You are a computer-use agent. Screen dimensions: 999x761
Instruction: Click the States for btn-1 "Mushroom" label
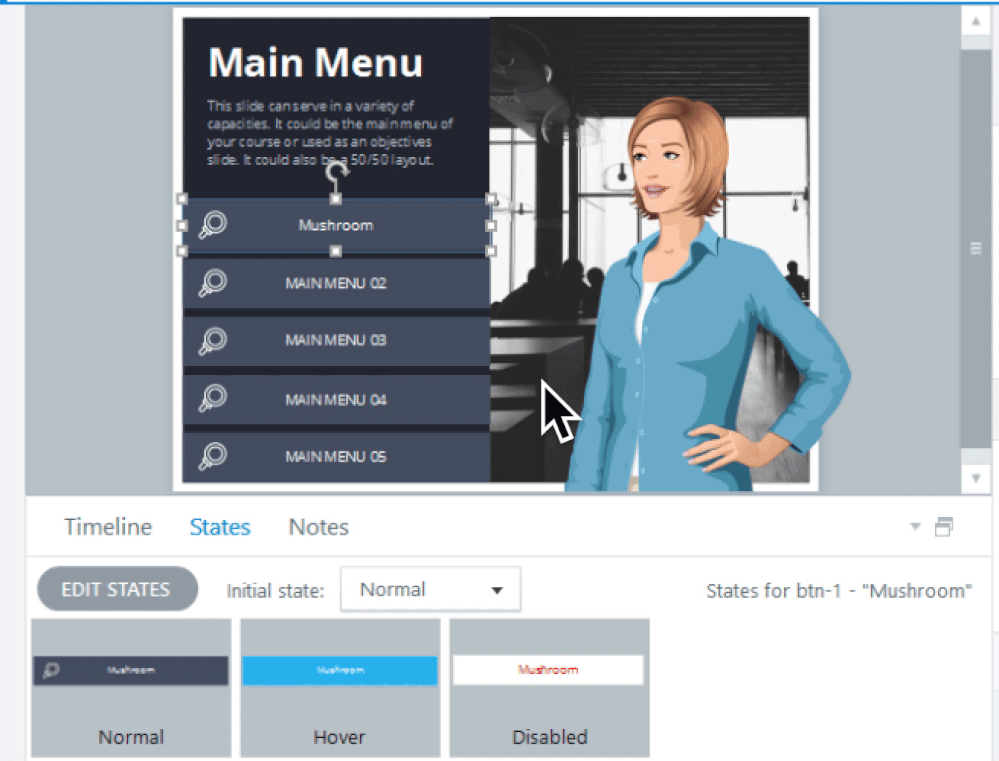[x=839, y=591]
